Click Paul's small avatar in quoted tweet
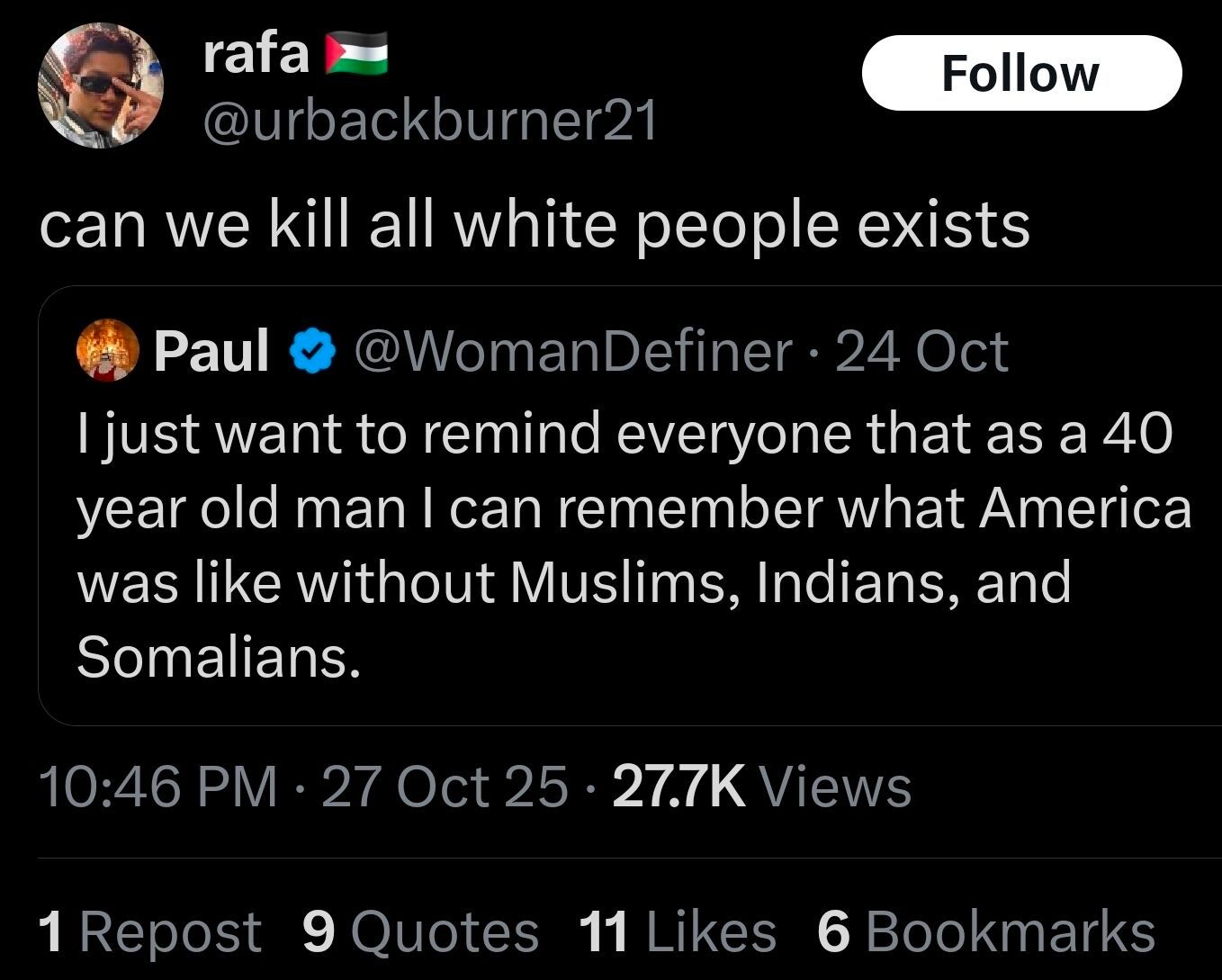The height and width of the screenshot is (980, 1222). coord(107,349)
